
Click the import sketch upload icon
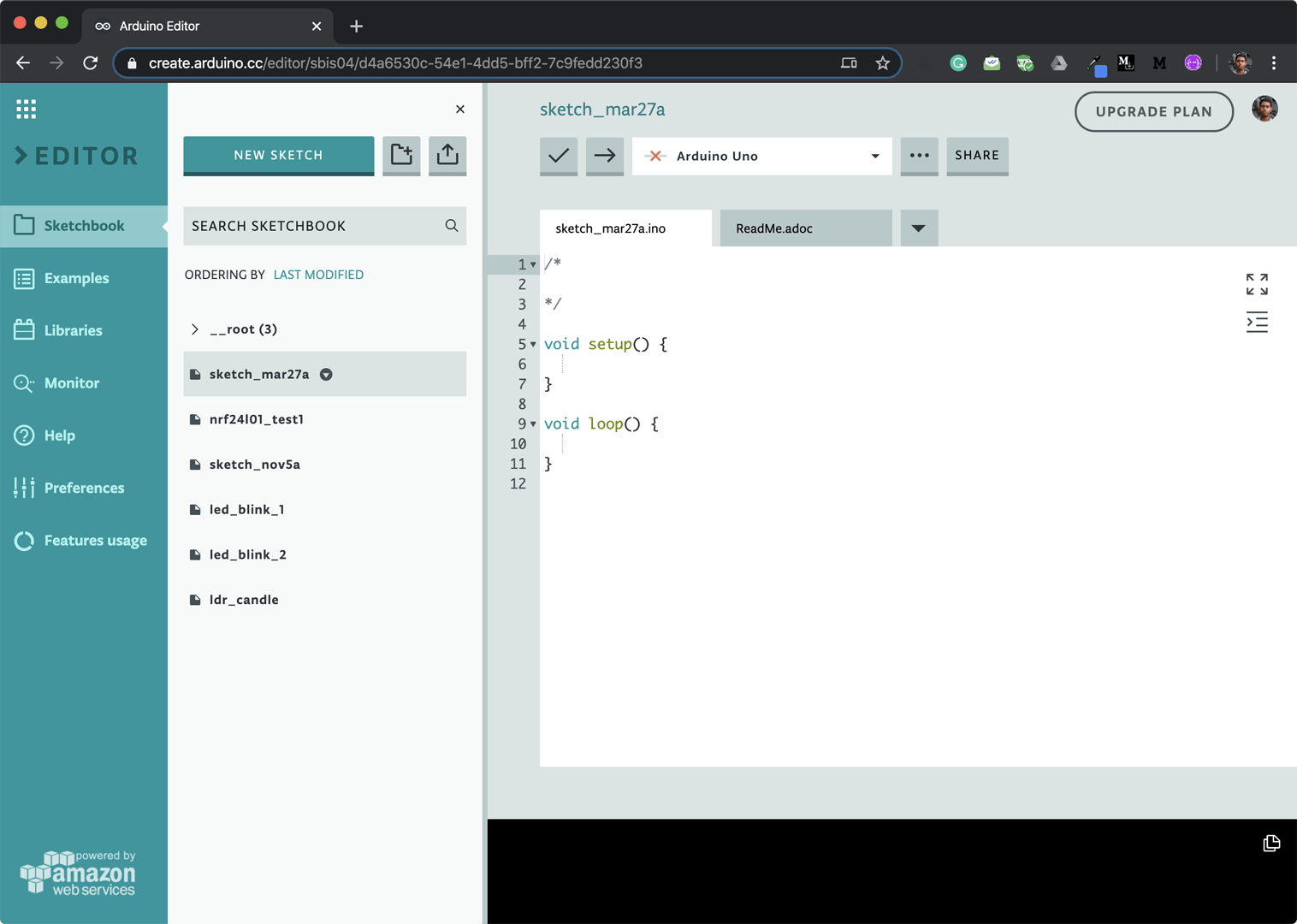tap(447, 155)
